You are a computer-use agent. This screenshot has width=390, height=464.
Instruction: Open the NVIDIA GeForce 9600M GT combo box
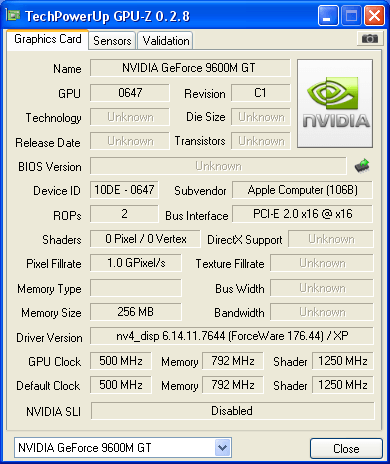tap(123, 448)
